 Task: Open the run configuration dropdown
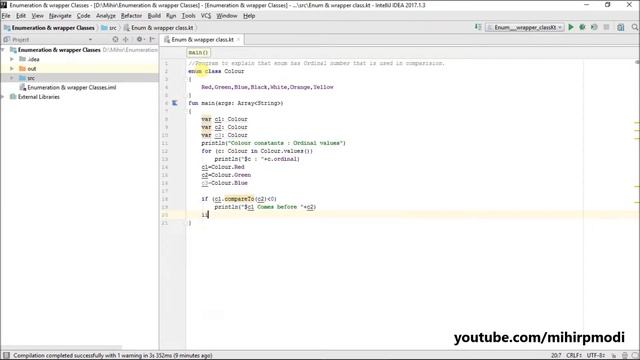click(525, 27)
